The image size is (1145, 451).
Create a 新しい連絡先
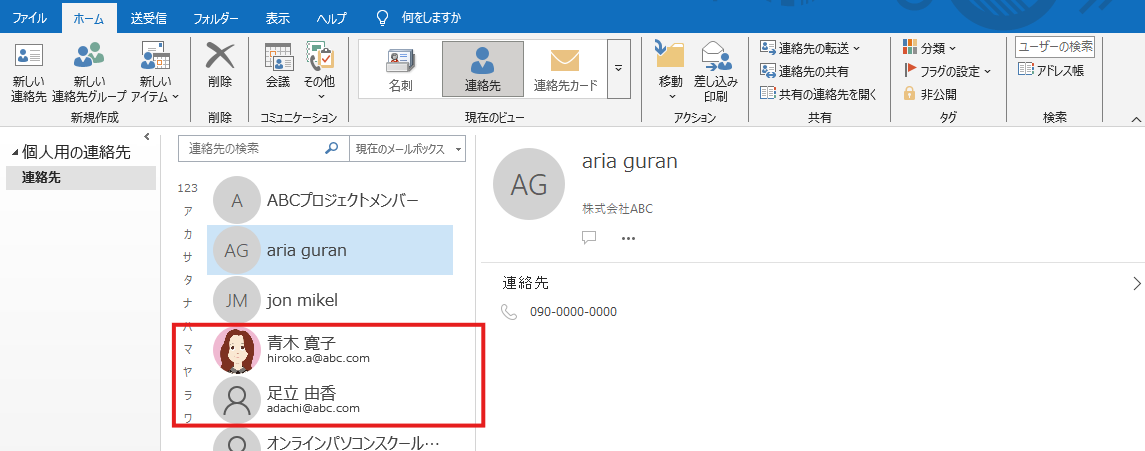click(x=29, y=72)
